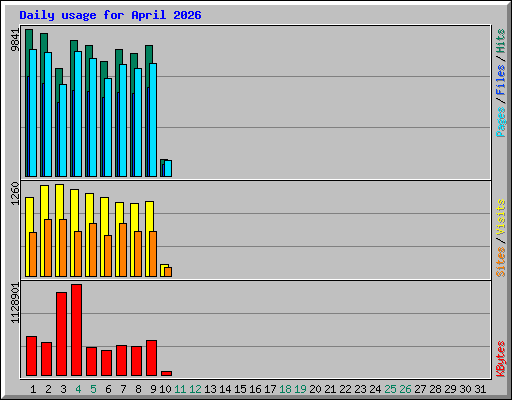Click the day 1 axis label
Image resolution: width=512 pixels, height=400 pixels.
pos(33,389)
